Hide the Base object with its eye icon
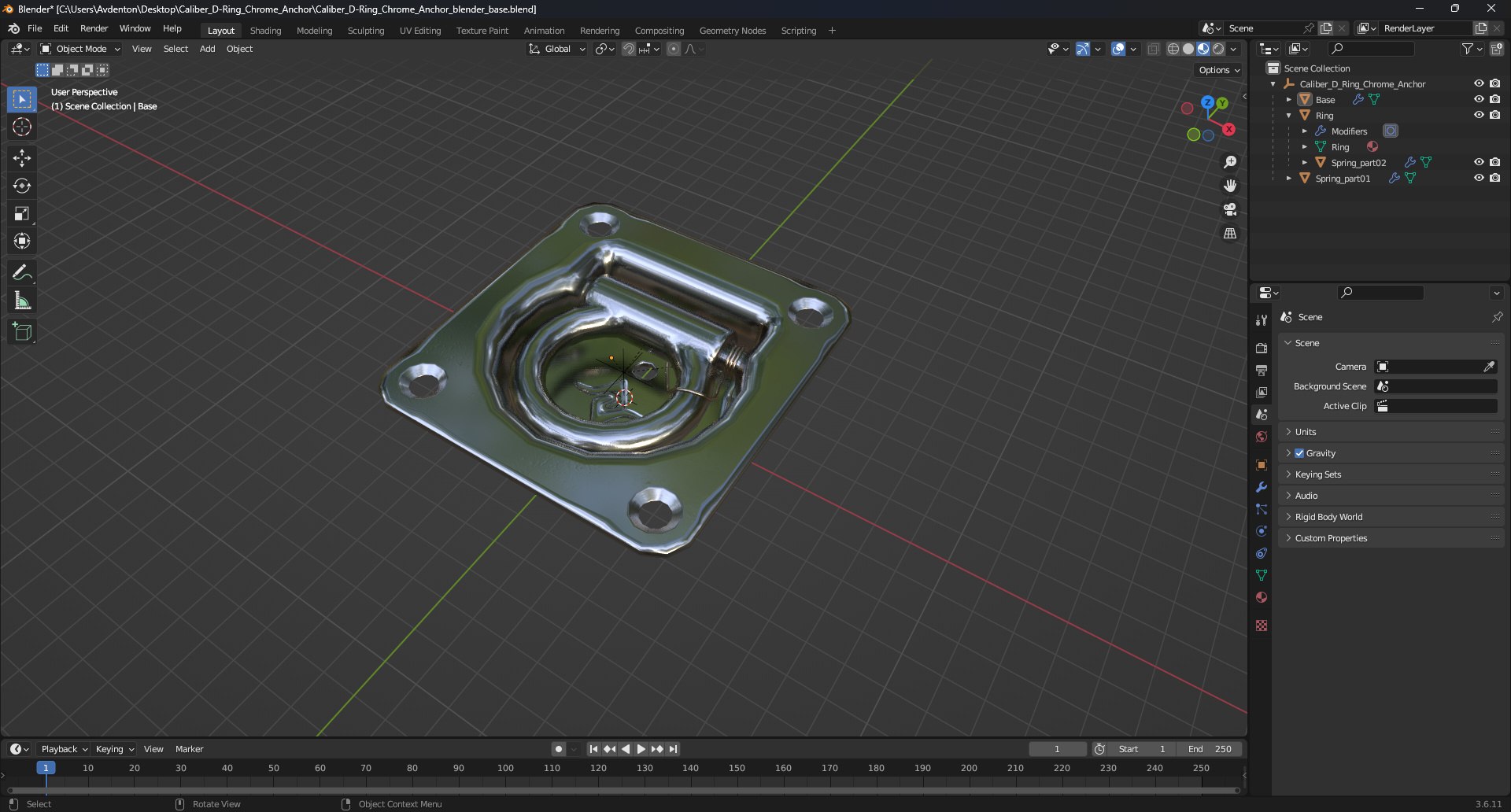1511x812 pixels. coord(1479,99)
